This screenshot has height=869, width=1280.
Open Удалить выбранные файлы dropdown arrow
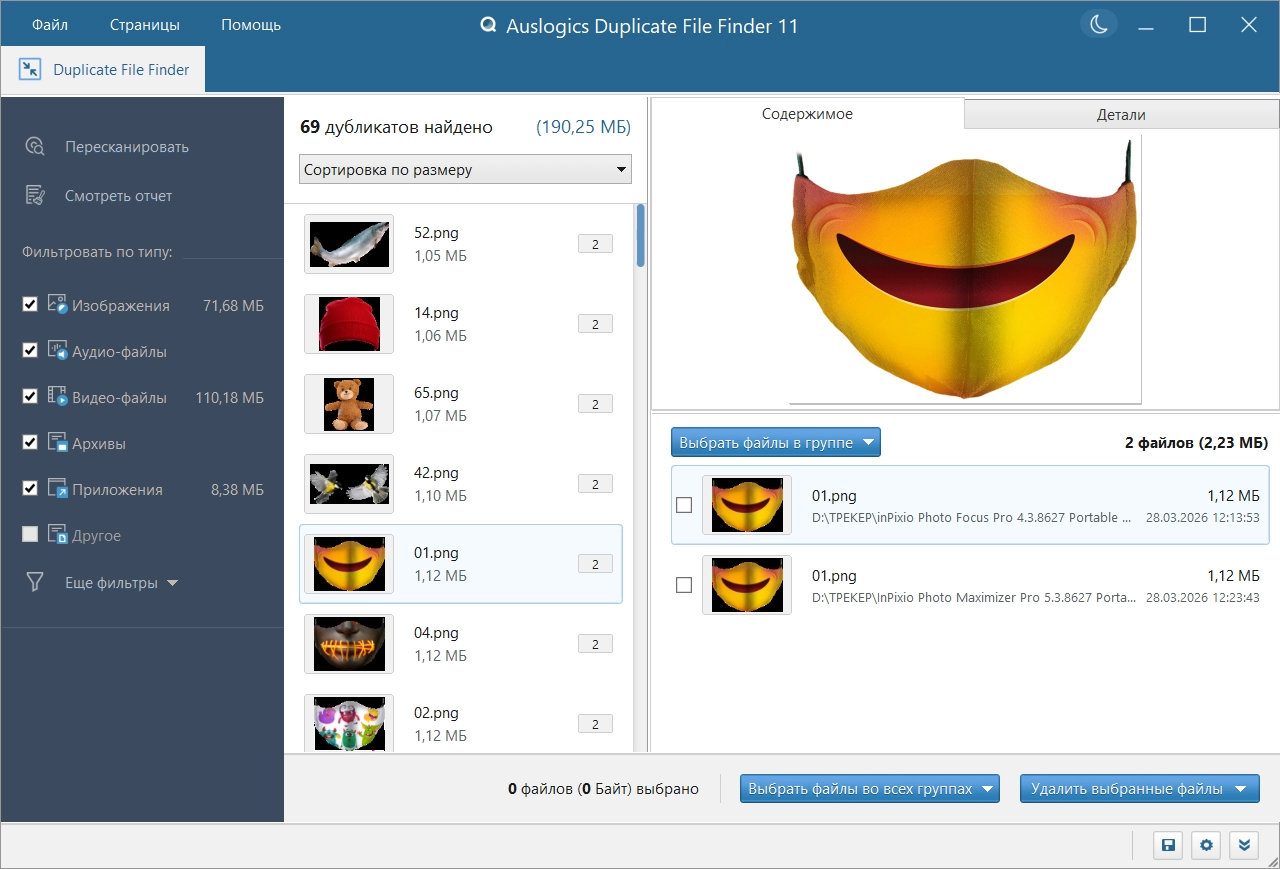click(1241, 788)
